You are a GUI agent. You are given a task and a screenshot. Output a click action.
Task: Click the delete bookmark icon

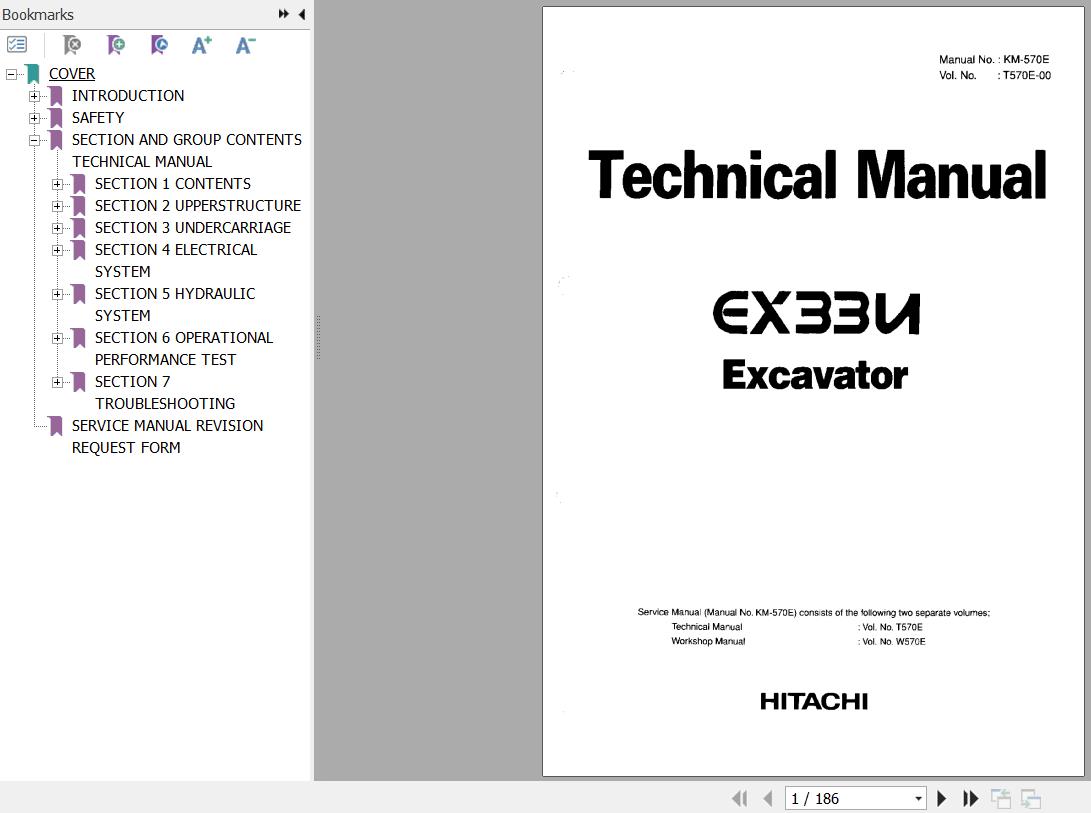pos(72,45)
